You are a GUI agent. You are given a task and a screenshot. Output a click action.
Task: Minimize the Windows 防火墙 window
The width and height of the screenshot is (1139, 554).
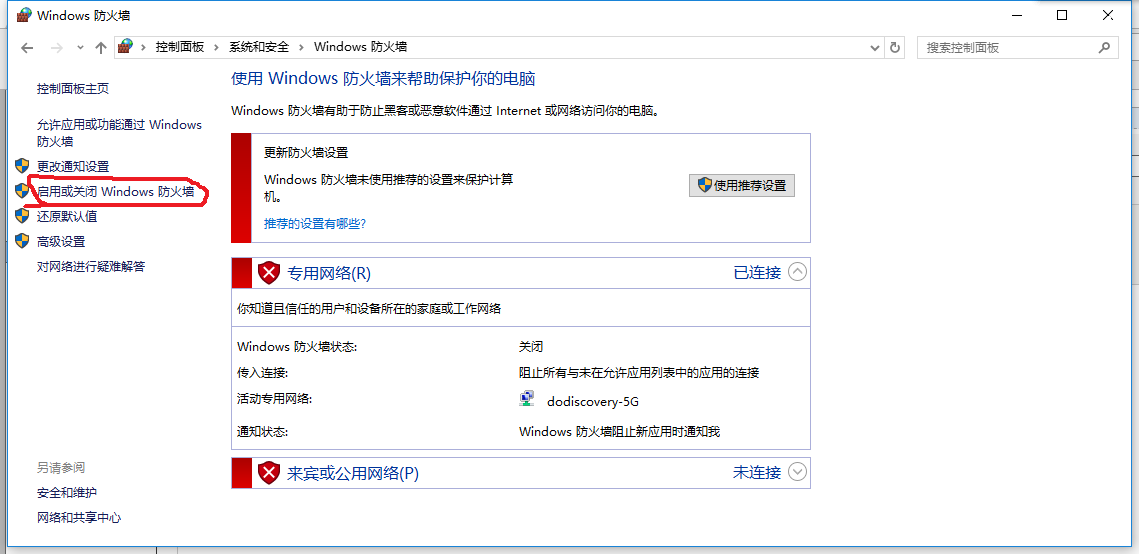pos(1017,15)
